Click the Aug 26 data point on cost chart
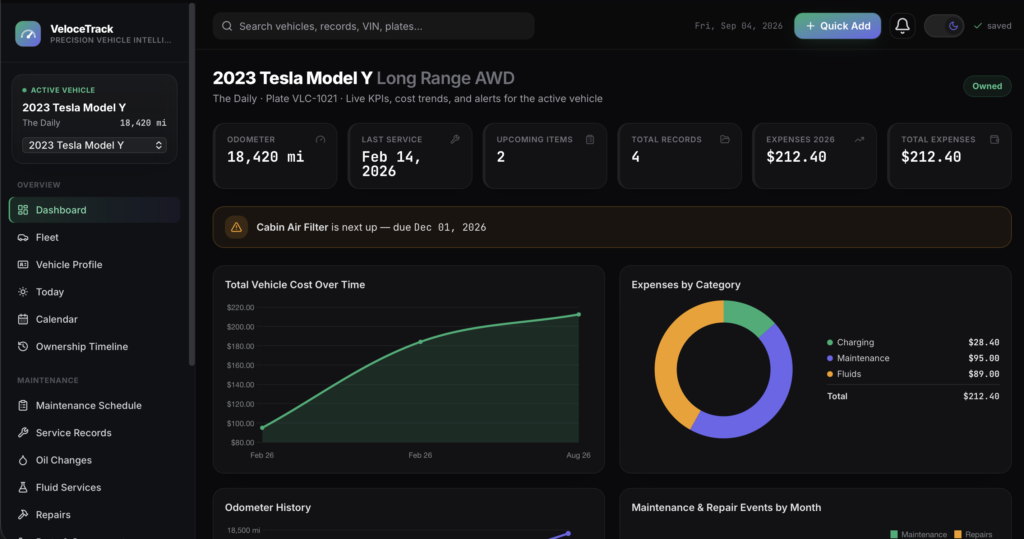Image resolution: width=1024 pixels, height=539 pixels. pyautogui.click(x=579, y=315)
